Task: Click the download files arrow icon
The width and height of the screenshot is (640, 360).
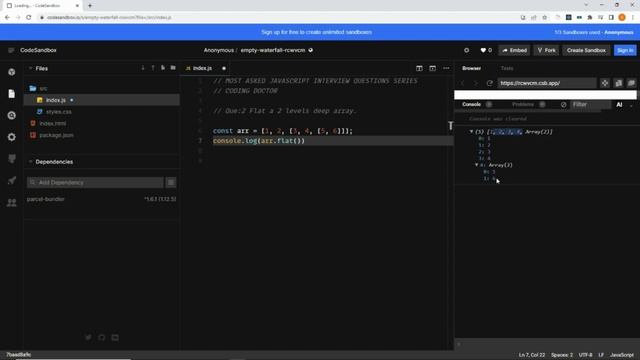Action: (x=143, y=68)
